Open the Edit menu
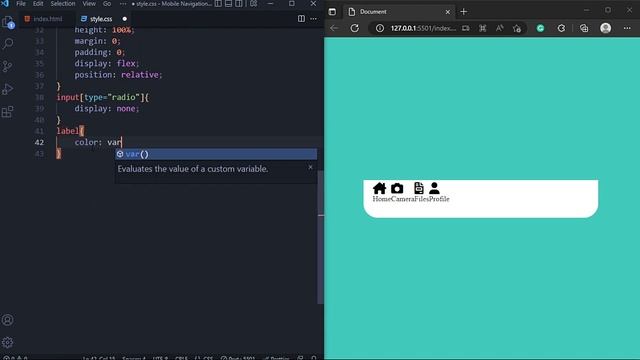The height and width of the screenshot is (360, 640). [38, 4]
